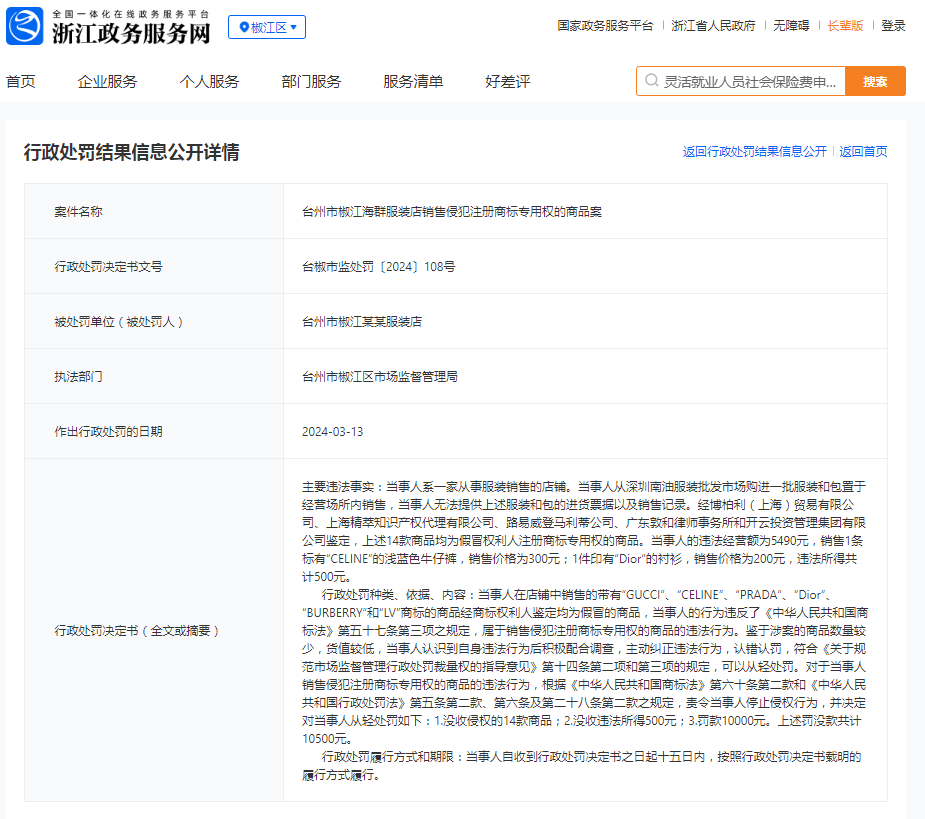925x819 pixels.
Task: Click the orange 搜索 button
Action: (x=875, y=81)
